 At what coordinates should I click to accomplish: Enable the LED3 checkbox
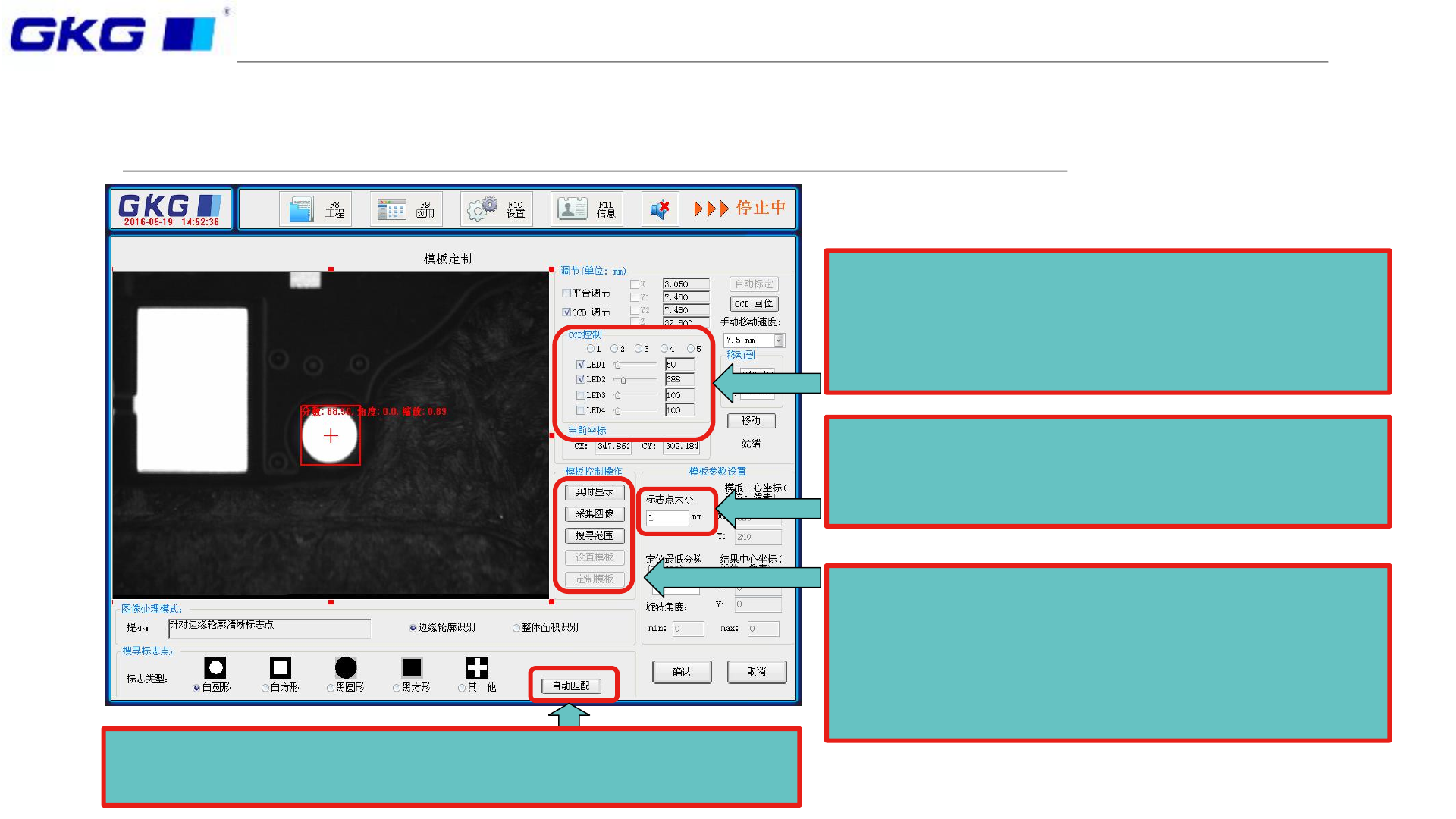[x=581, y=395]
